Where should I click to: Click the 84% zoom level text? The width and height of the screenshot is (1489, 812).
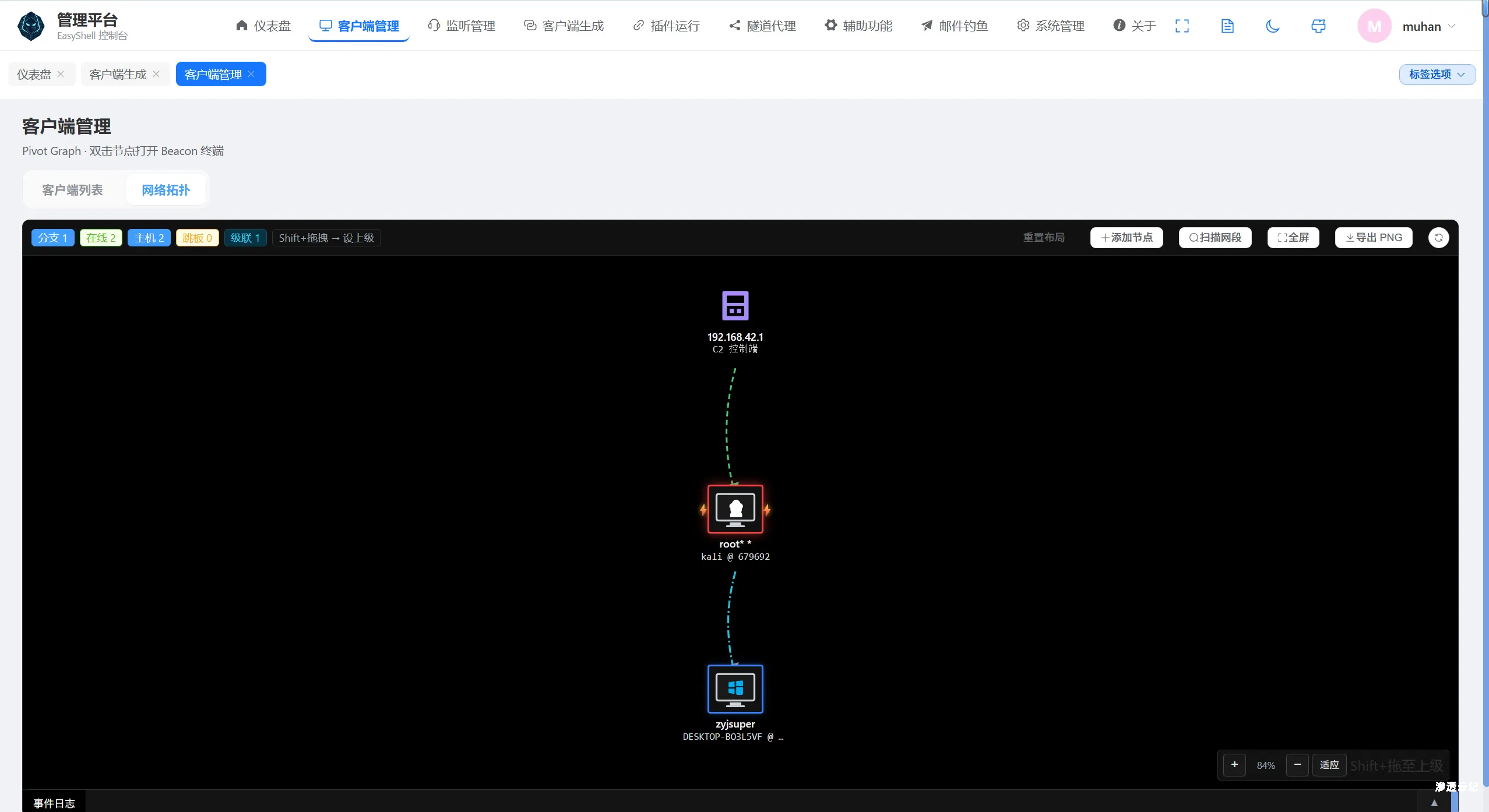[x=1266, y=765]
